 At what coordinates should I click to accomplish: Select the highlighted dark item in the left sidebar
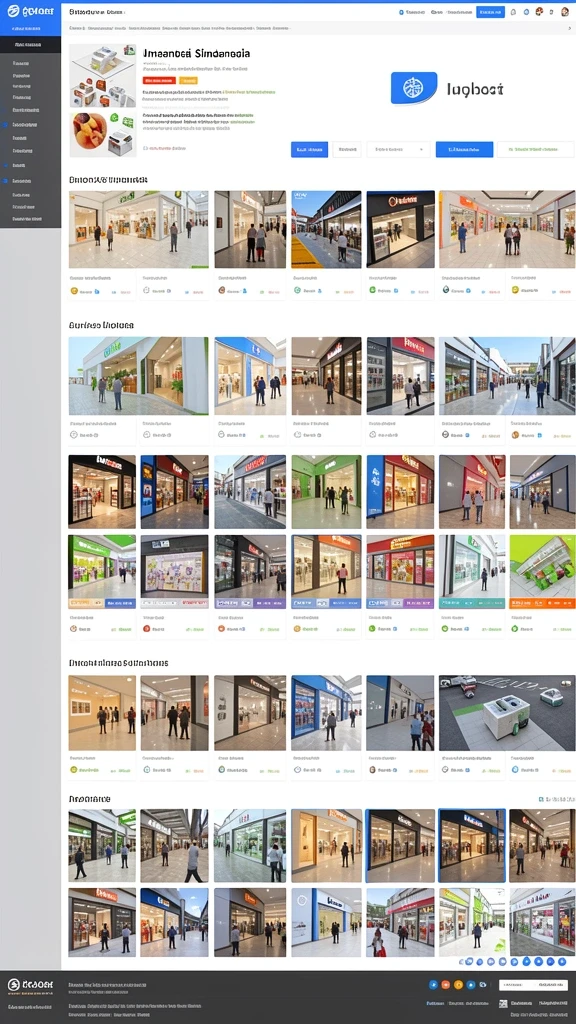30,45
